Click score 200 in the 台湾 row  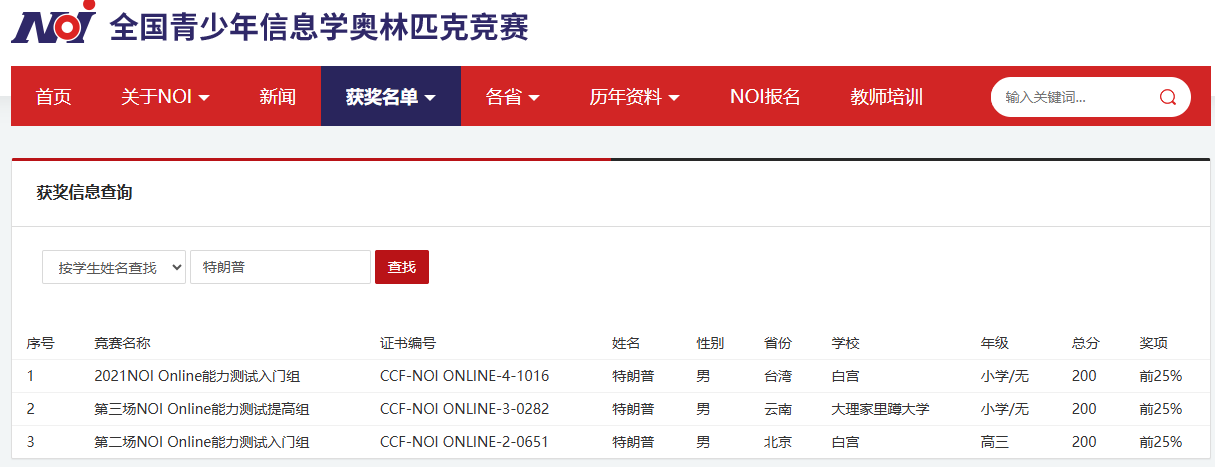[1084, 376]
